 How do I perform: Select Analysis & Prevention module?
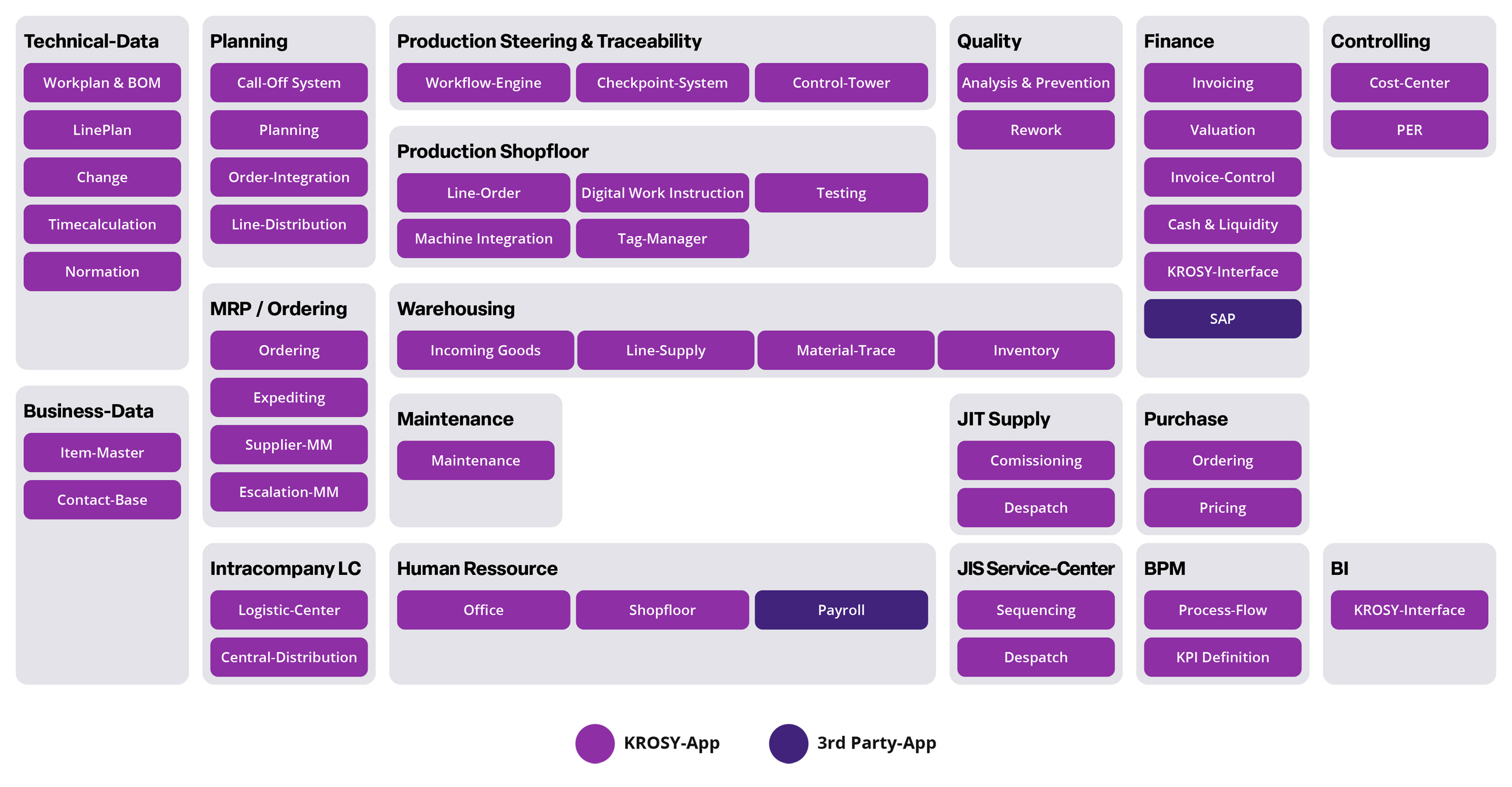pos(1035,83)
